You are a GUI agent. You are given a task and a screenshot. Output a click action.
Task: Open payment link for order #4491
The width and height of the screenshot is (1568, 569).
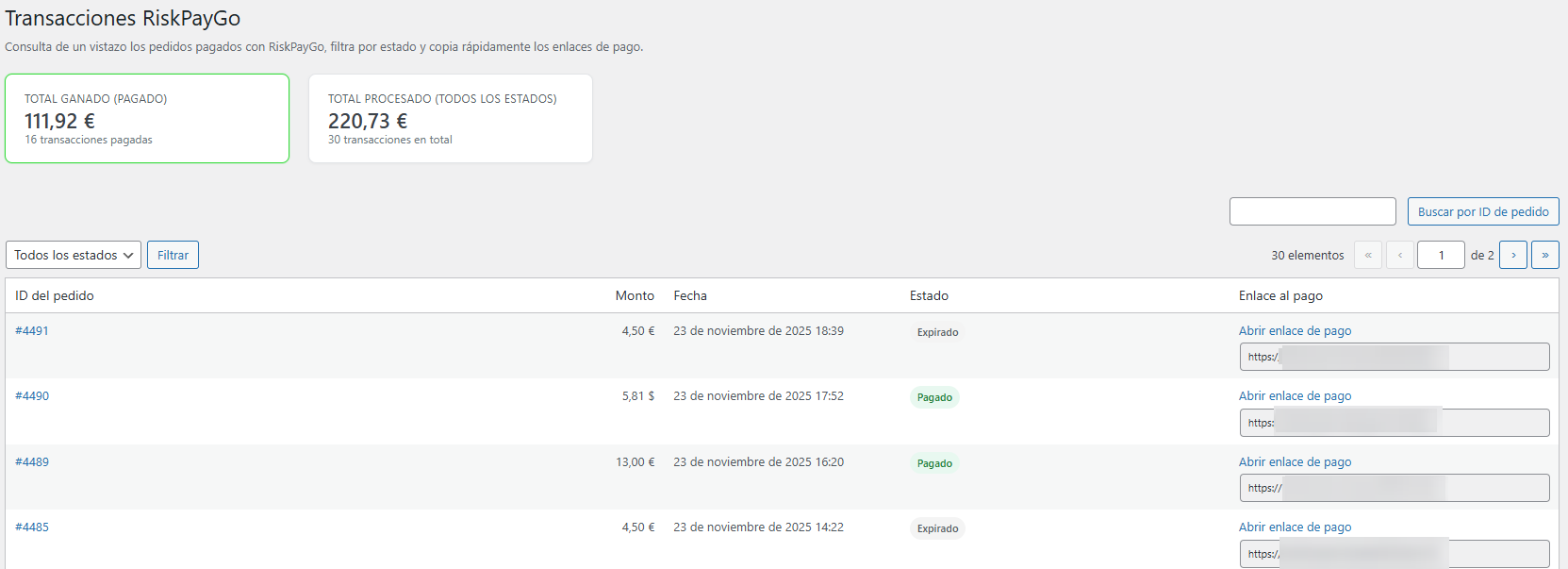[1295, 331]
